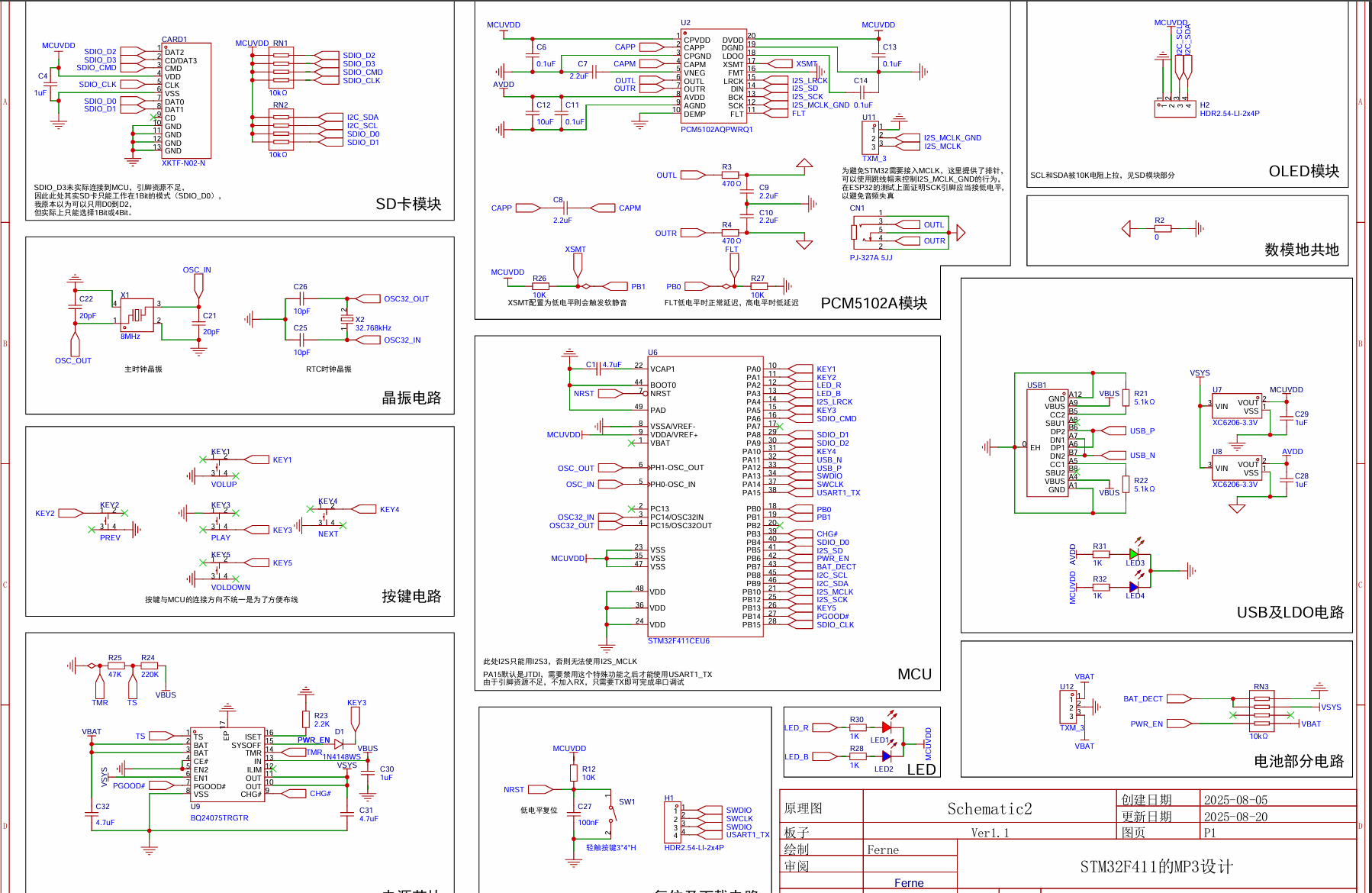Select the H2 OLED header connector

pos(1174,109)
